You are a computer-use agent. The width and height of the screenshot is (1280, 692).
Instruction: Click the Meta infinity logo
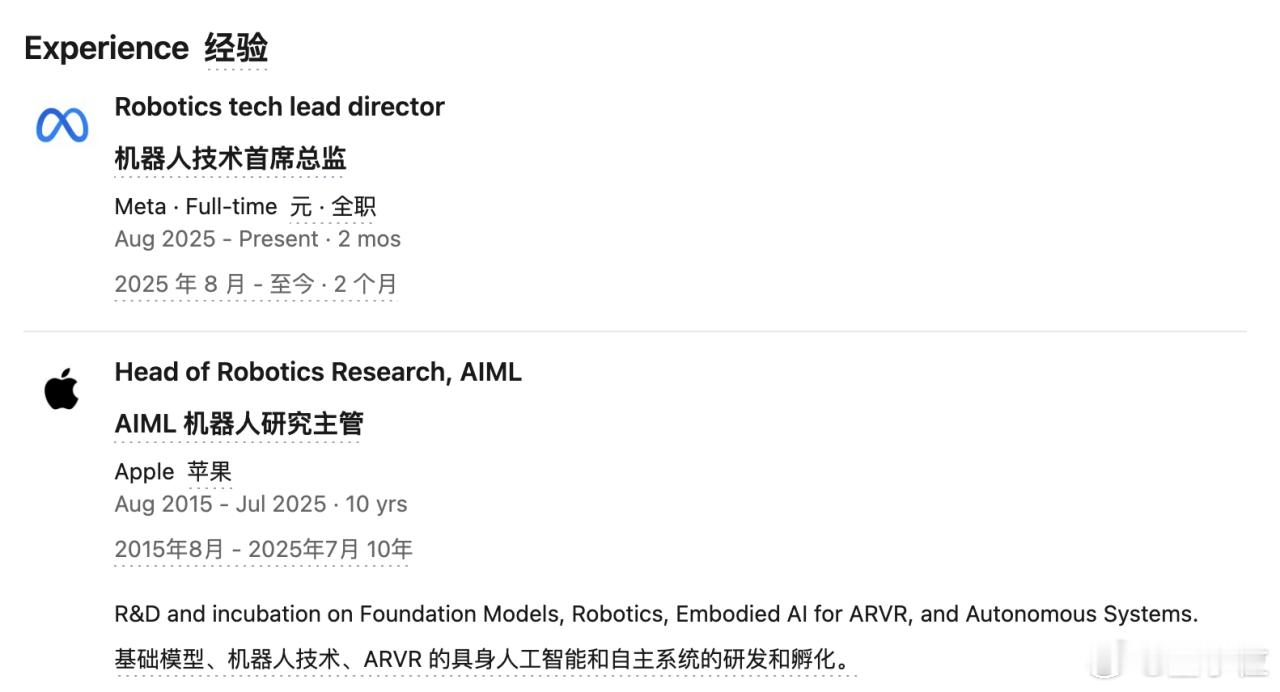(x=62, y=125)
